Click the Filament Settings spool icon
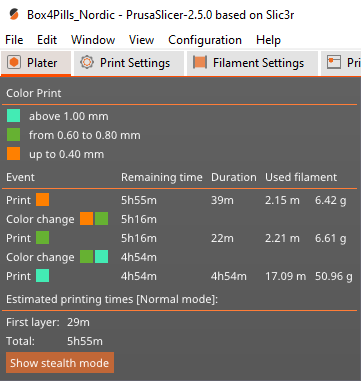Viewport: 361px width, 381px height. [200, 63]
